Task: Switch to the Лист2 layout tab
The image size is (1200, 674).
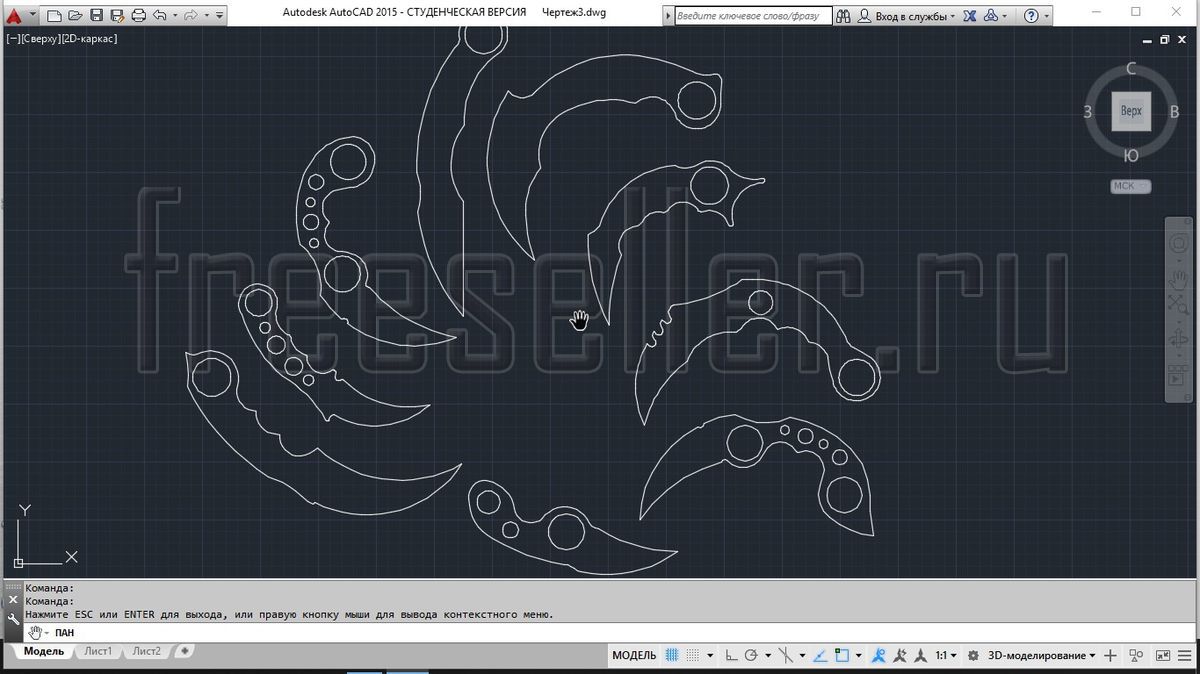Action: [x=146, y=651]
